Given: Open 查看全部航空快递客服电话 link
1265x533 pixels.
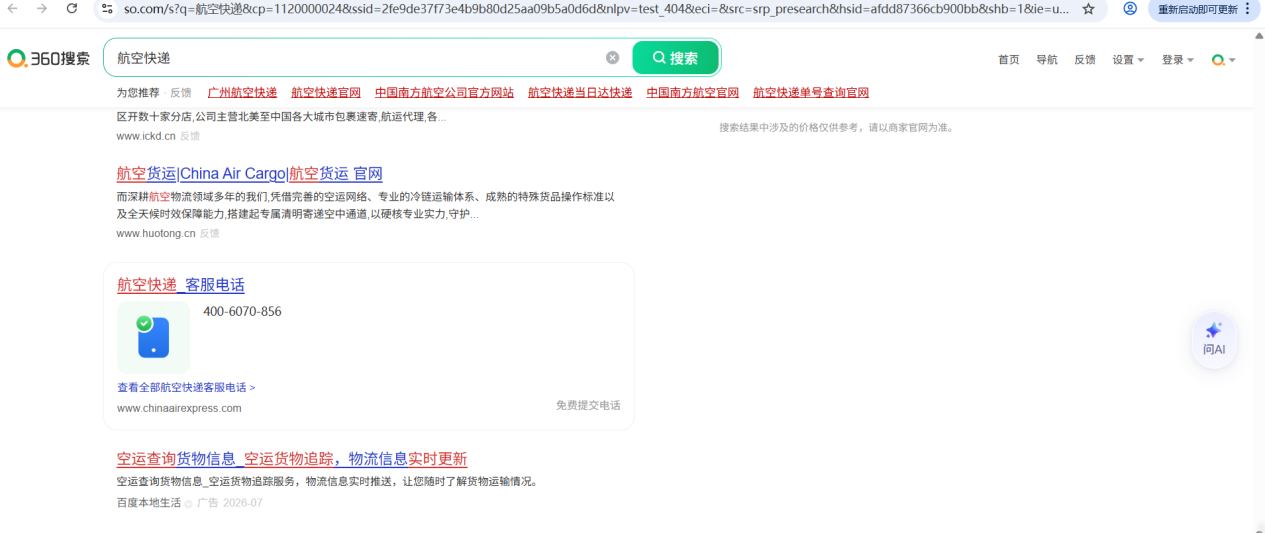Looking at the screenshot, I should click(x=186, y=387).
